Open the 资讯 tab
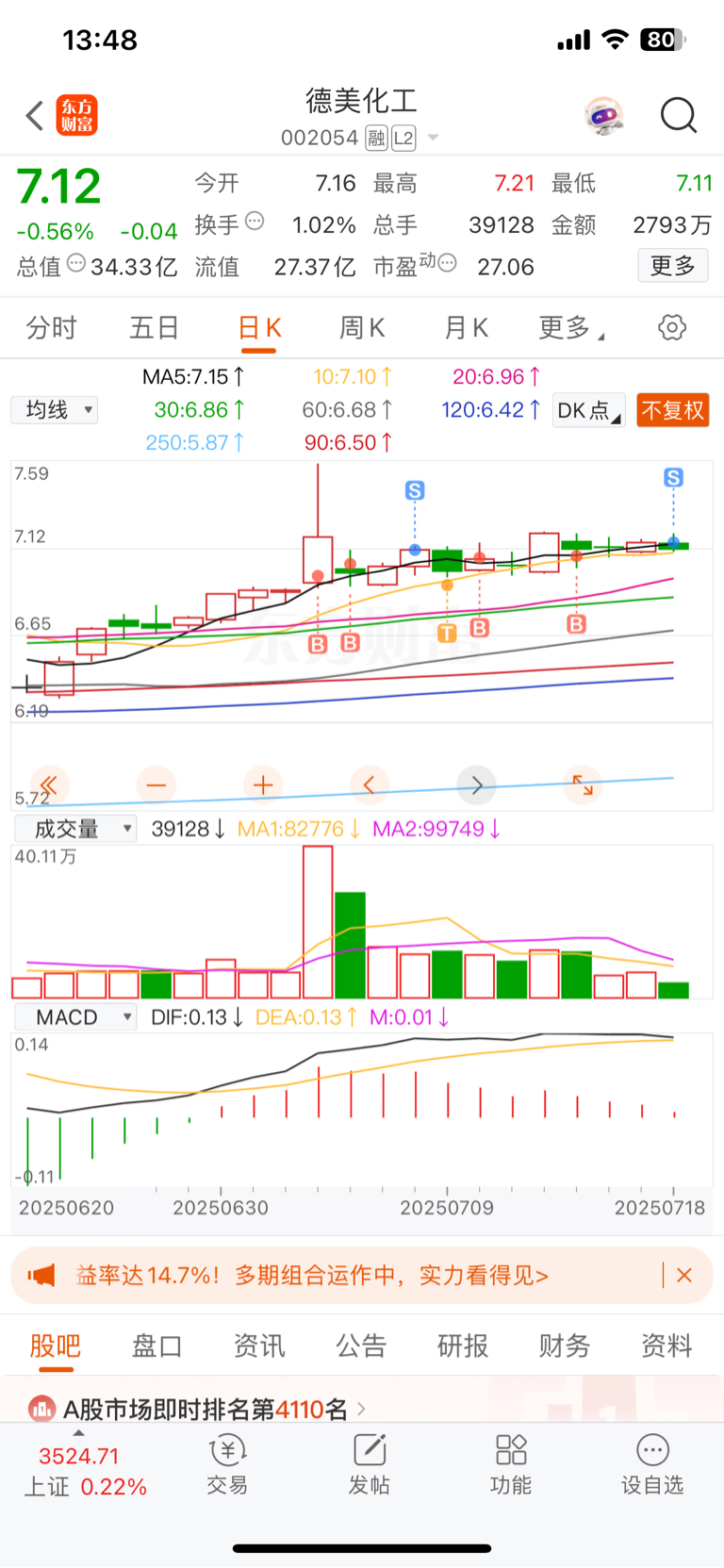Viewport: 724px width, 1568px height. pyautogui.click(x=259, y=1345)
